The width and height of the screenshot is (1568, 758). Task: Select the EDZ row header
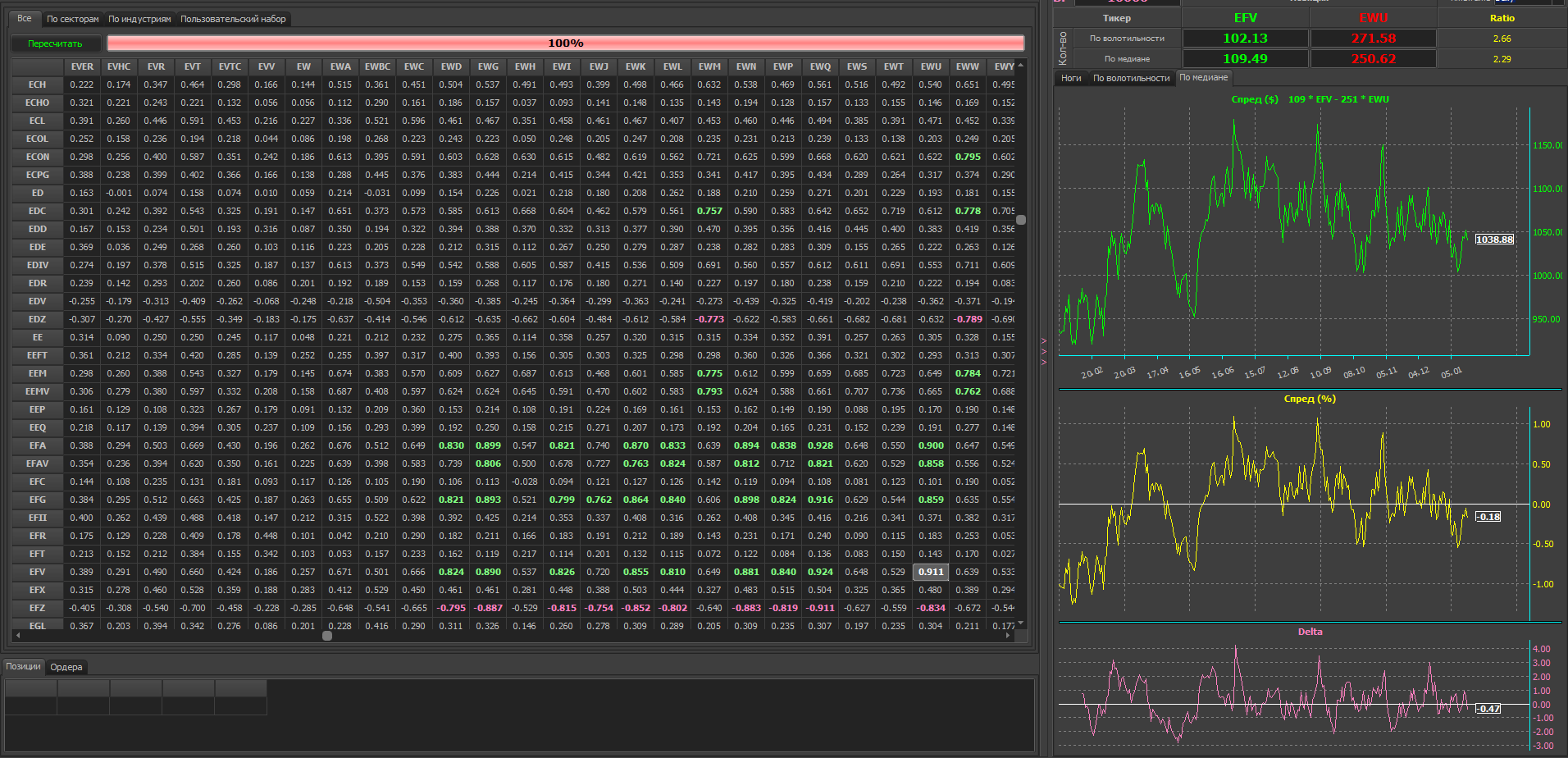38,319
